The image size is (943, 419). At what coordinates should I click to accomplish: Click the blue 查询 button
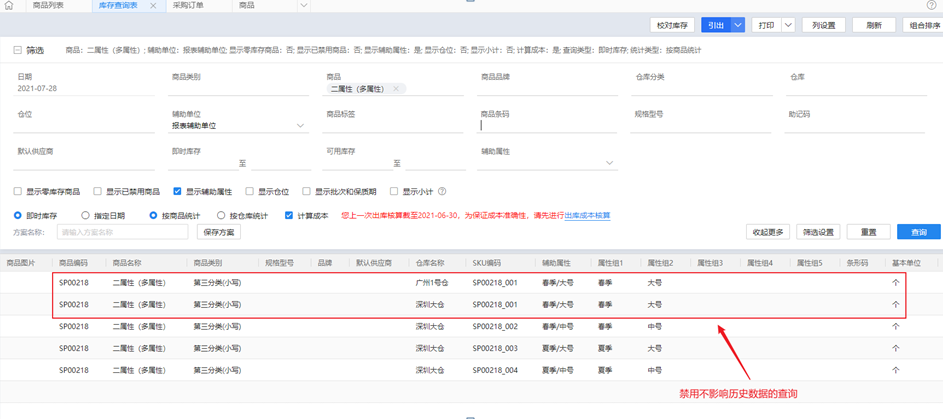918,232
